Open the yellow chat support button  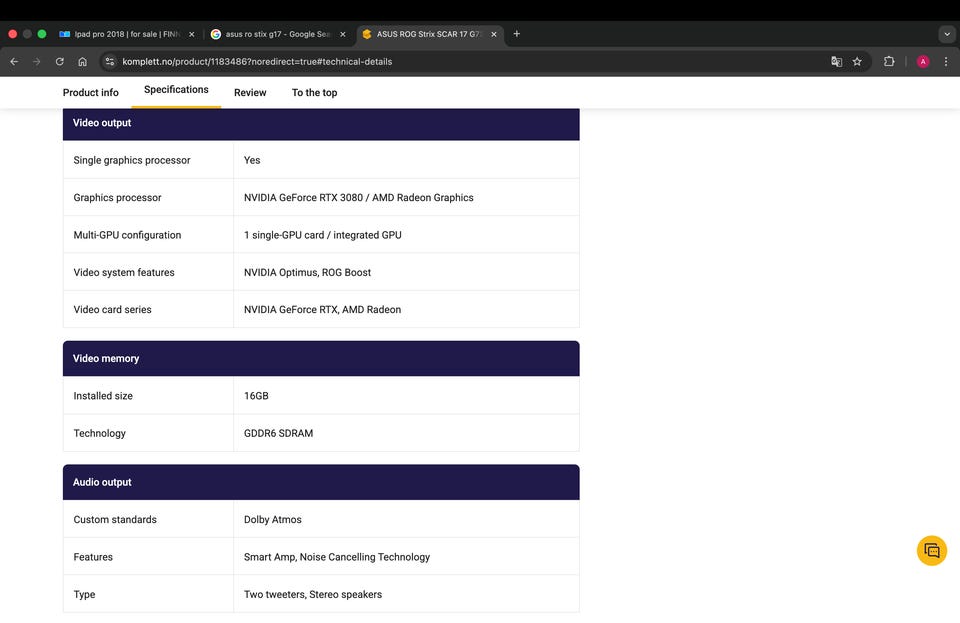[x=932, y=550]
